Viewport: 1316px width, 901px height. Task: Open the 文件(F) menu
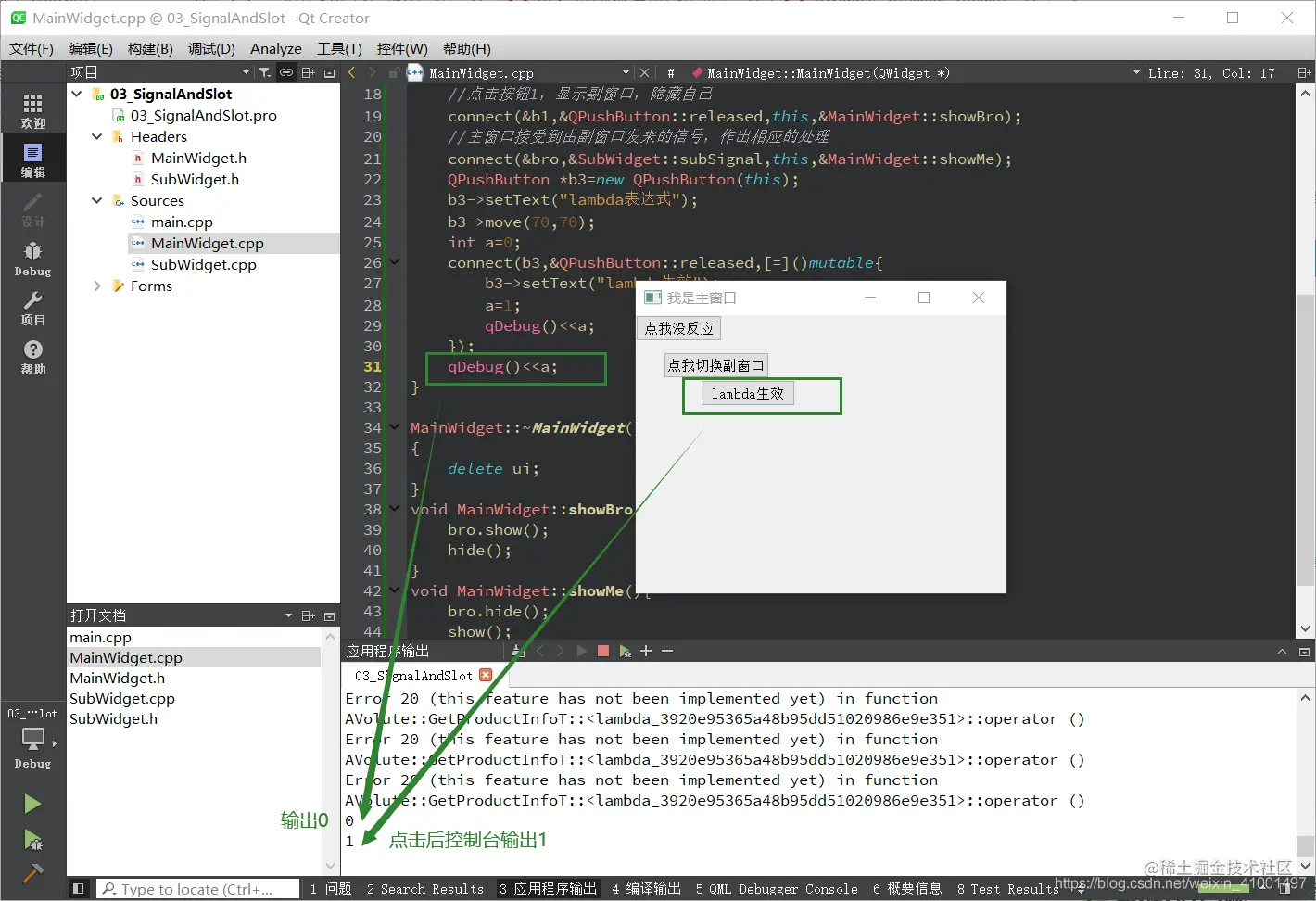tap(32, 48)
